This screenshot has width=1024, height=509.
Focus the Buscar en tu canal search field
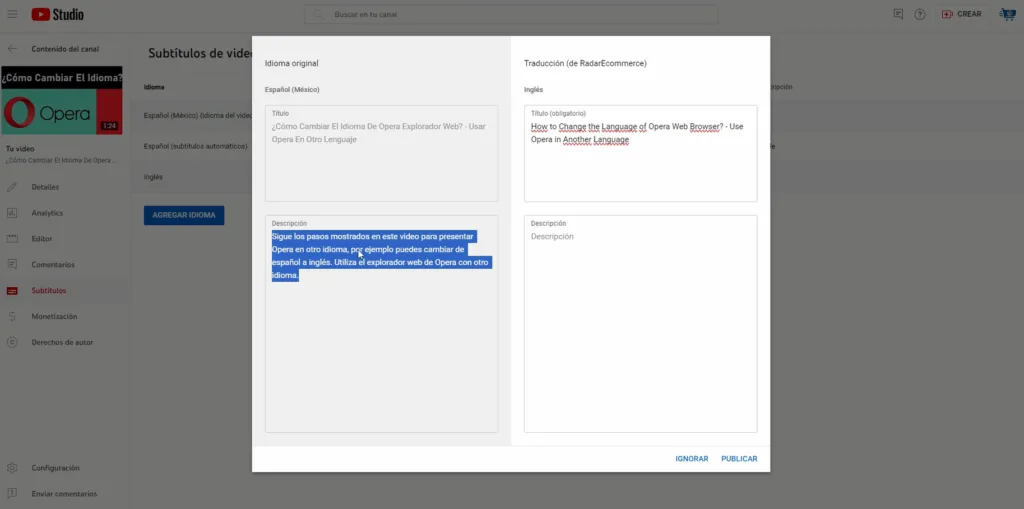click(511, 14)
